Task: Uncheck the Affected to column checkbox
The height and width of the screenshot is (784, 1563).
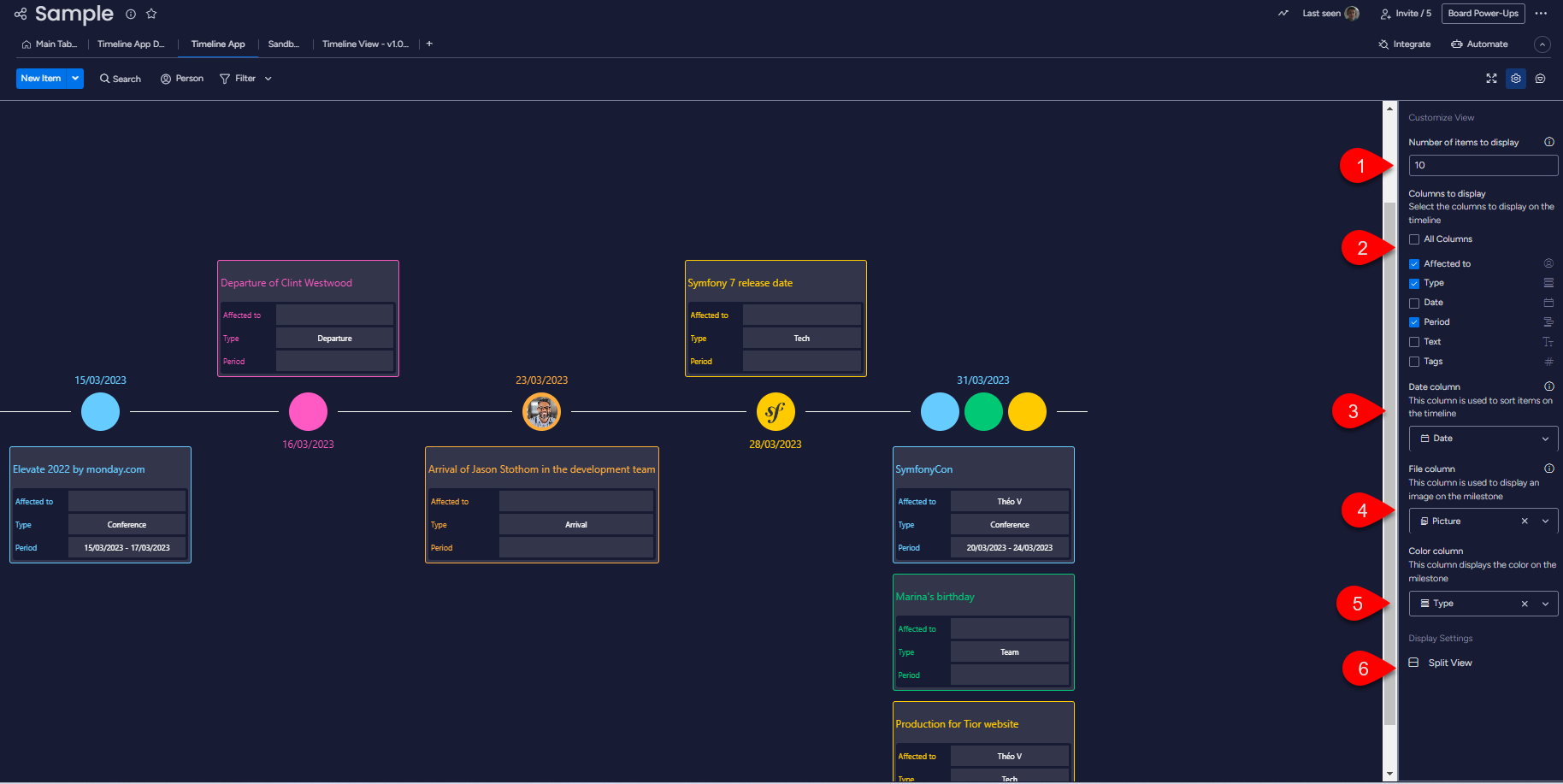Action: 1414,264
